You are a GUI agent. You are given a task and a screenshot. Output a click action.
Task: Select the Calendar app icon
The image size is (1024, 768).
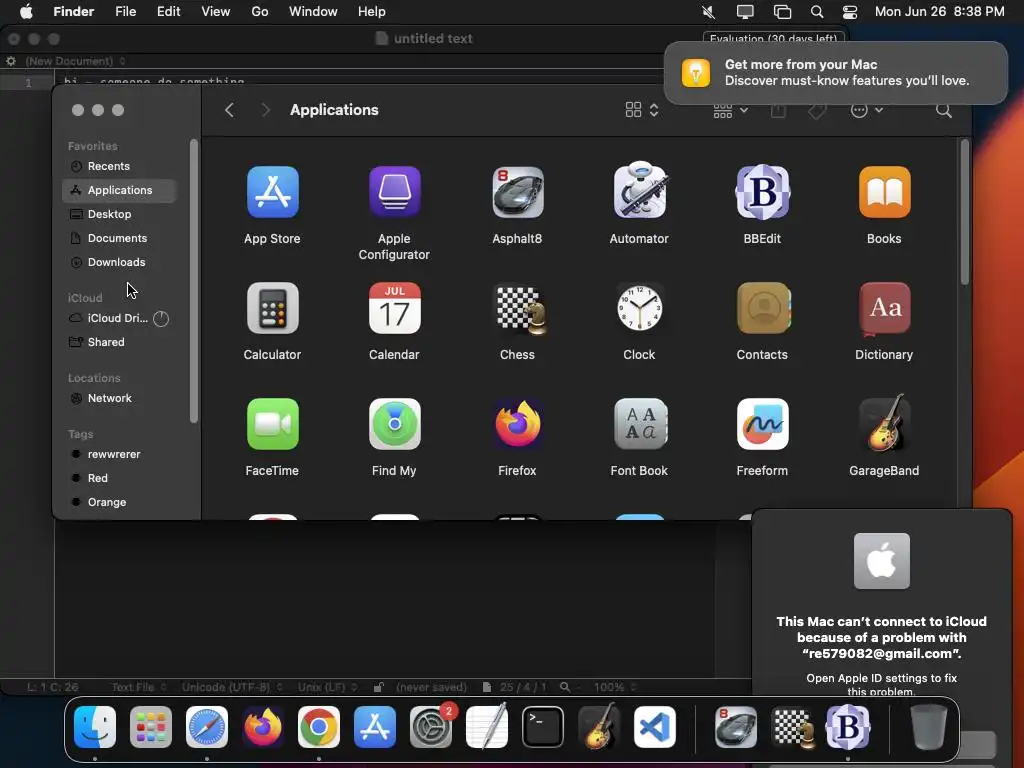point(394,308)
